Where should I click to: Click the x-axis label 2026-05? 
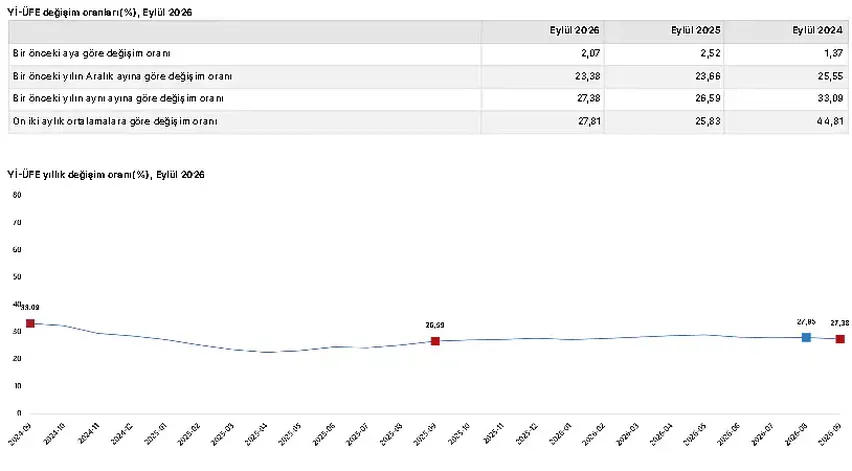(695, 435)
